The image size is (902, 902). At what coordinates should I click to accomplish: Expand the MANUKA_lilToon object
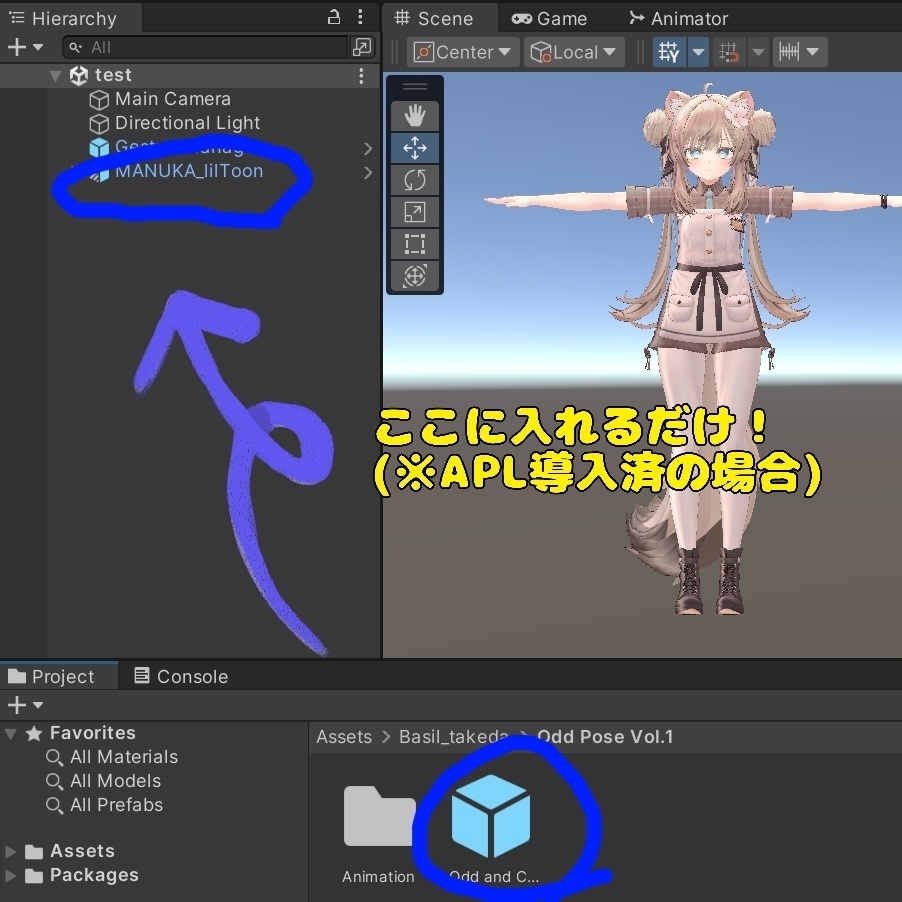click(x=367, y=171)
